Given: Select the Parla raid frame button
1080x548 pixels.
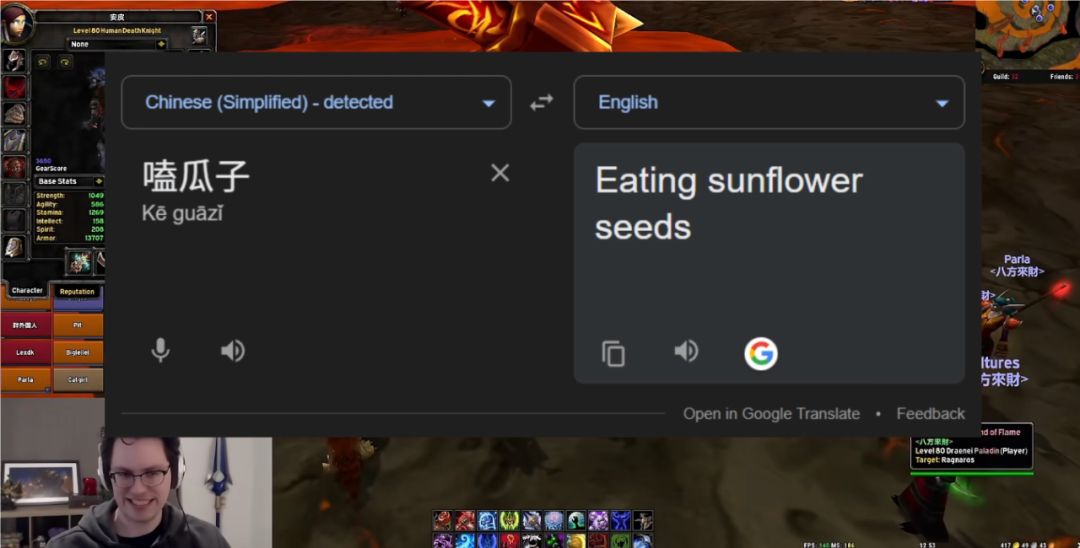Looking at the screenshot, I should pyautogui.click(x=26, y=380).
